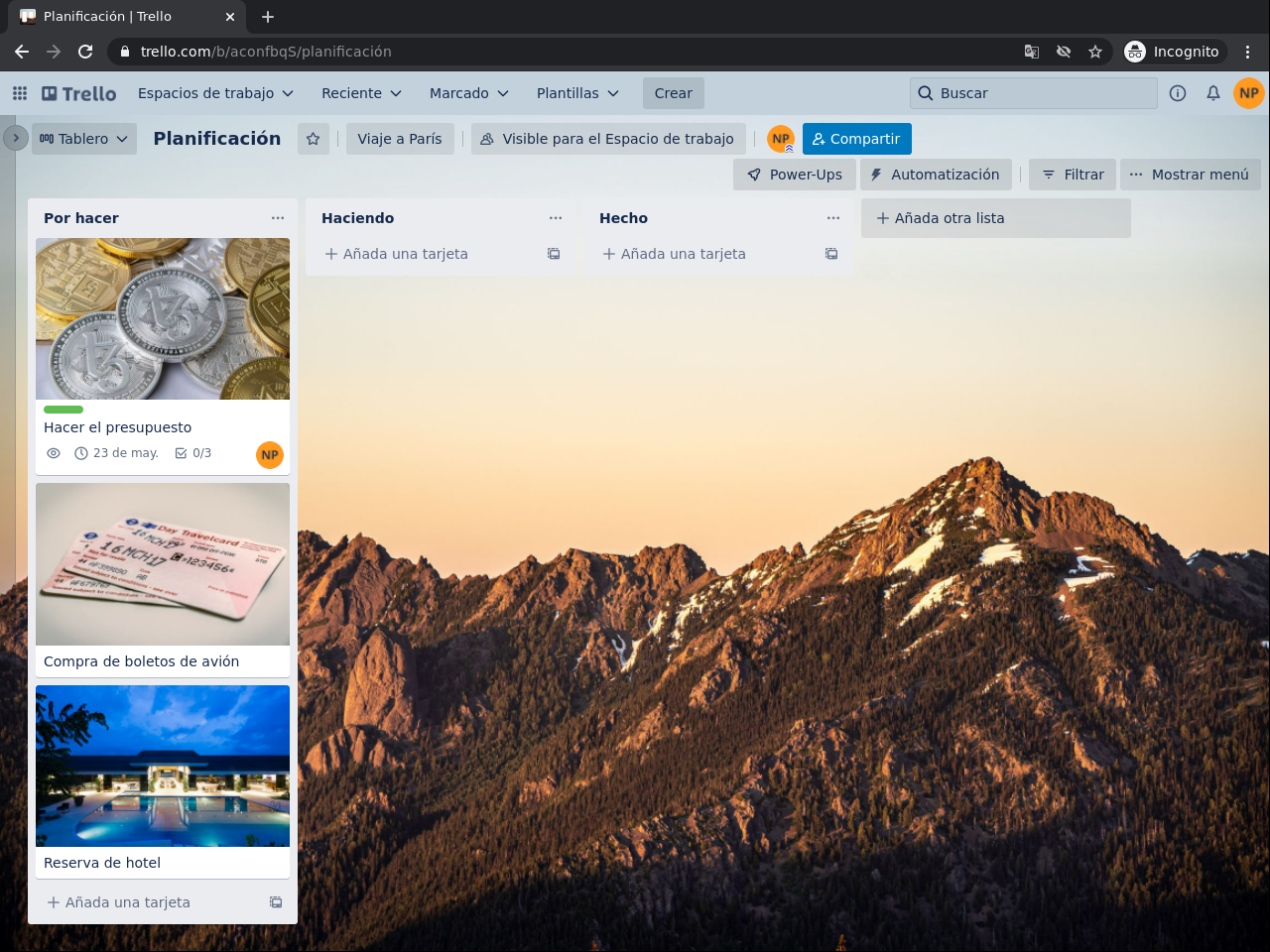Open card titled Hacer el presupuesto

tap(118, 427)
